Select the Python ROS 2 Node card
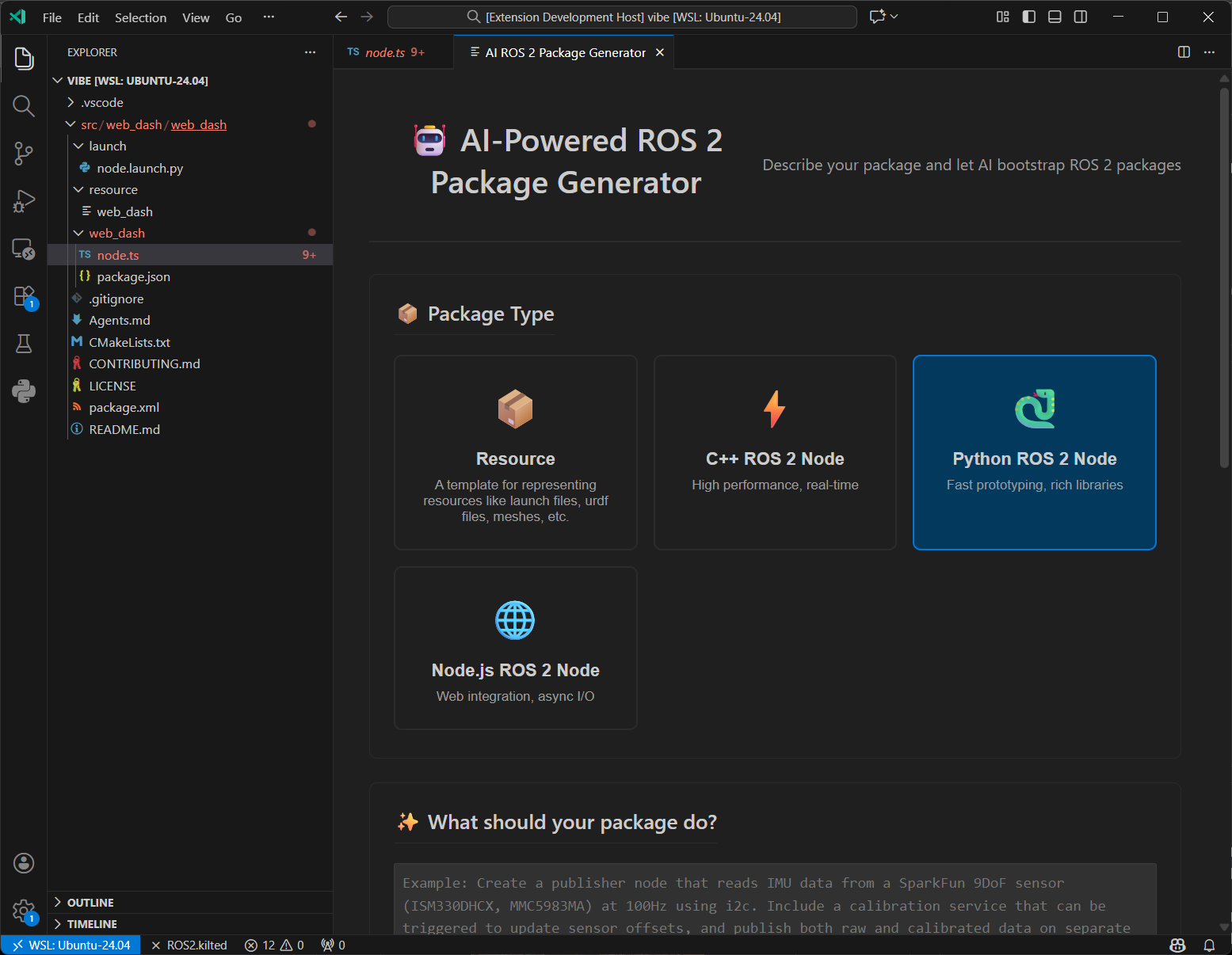The width and height of the screenshot is (1232, 955). coord(1035,452)
